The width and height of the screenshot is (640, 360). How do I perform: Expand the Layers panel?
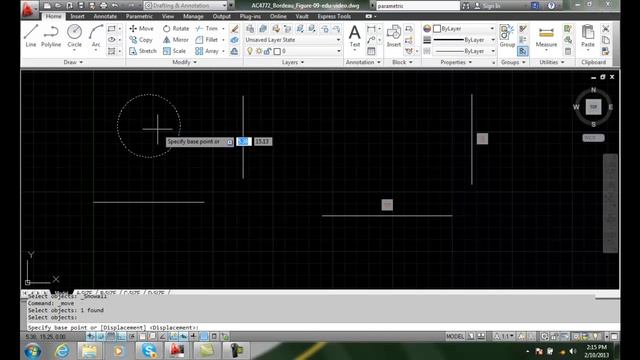293,62
